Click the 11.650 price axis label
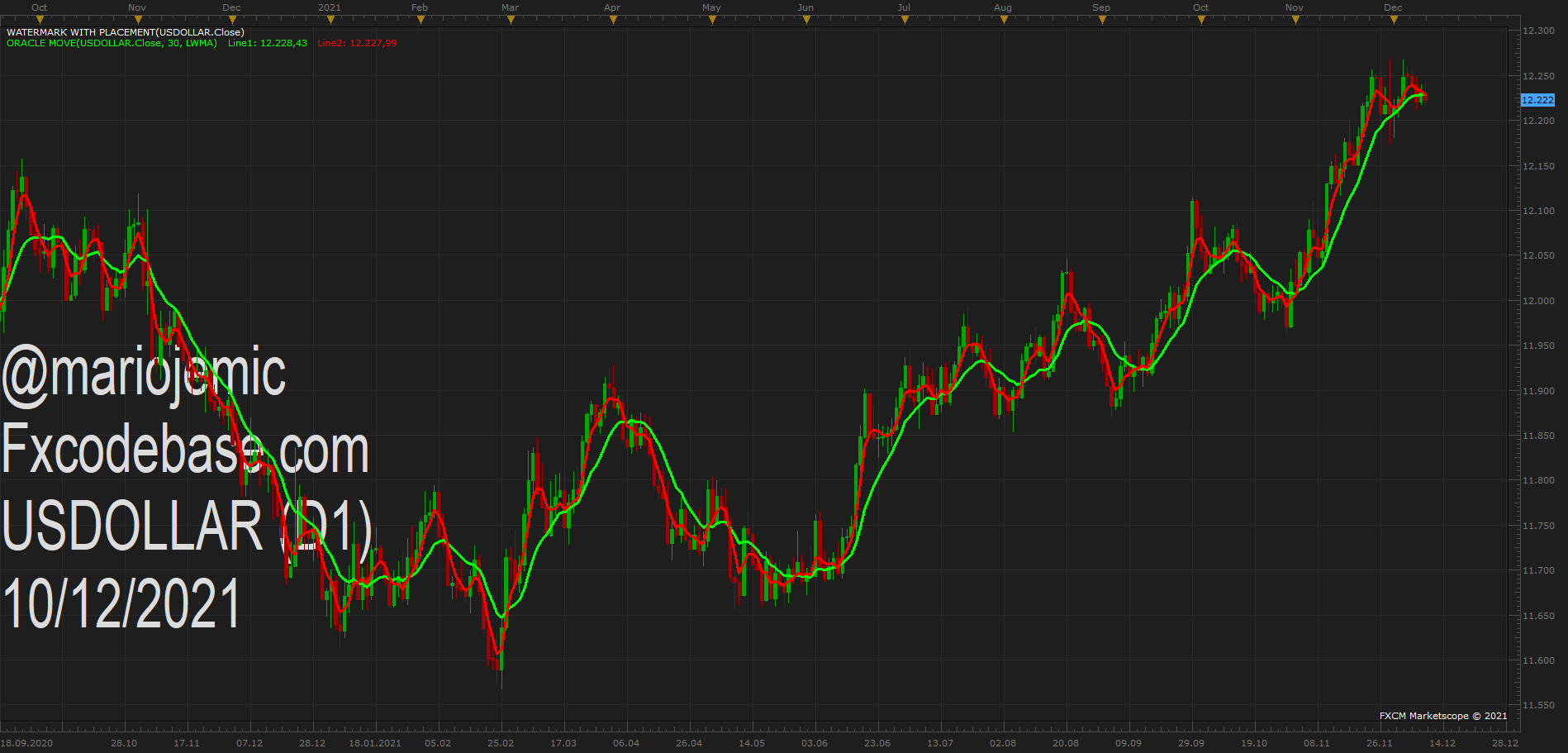This screenshot has height=753, width=1568. (x=1538, y=616)
